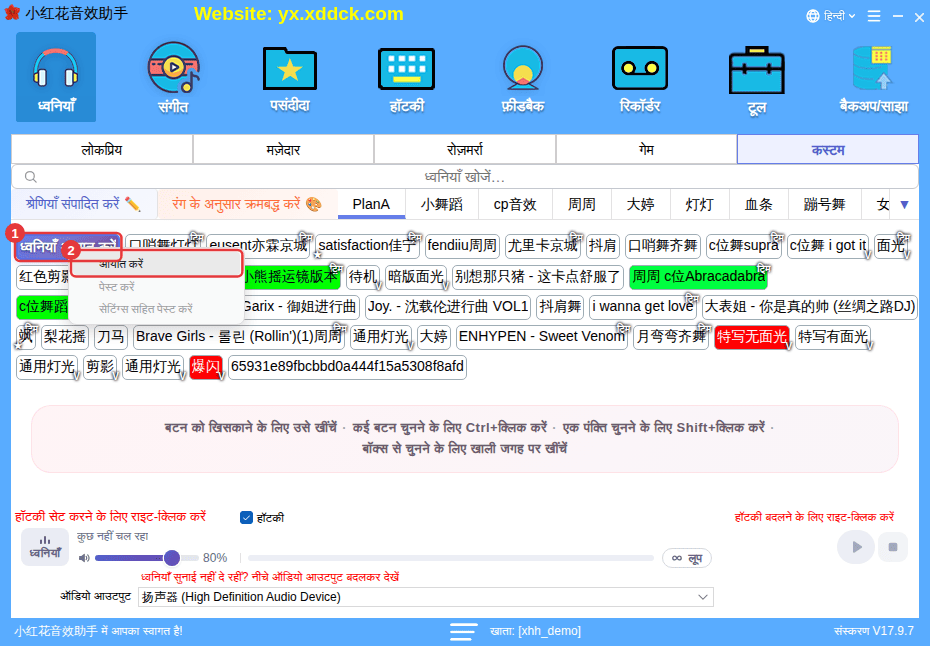Open the hamburger menu in title bar
The width and height of the screenshot is (930, 646).
[x=874, y=16]
